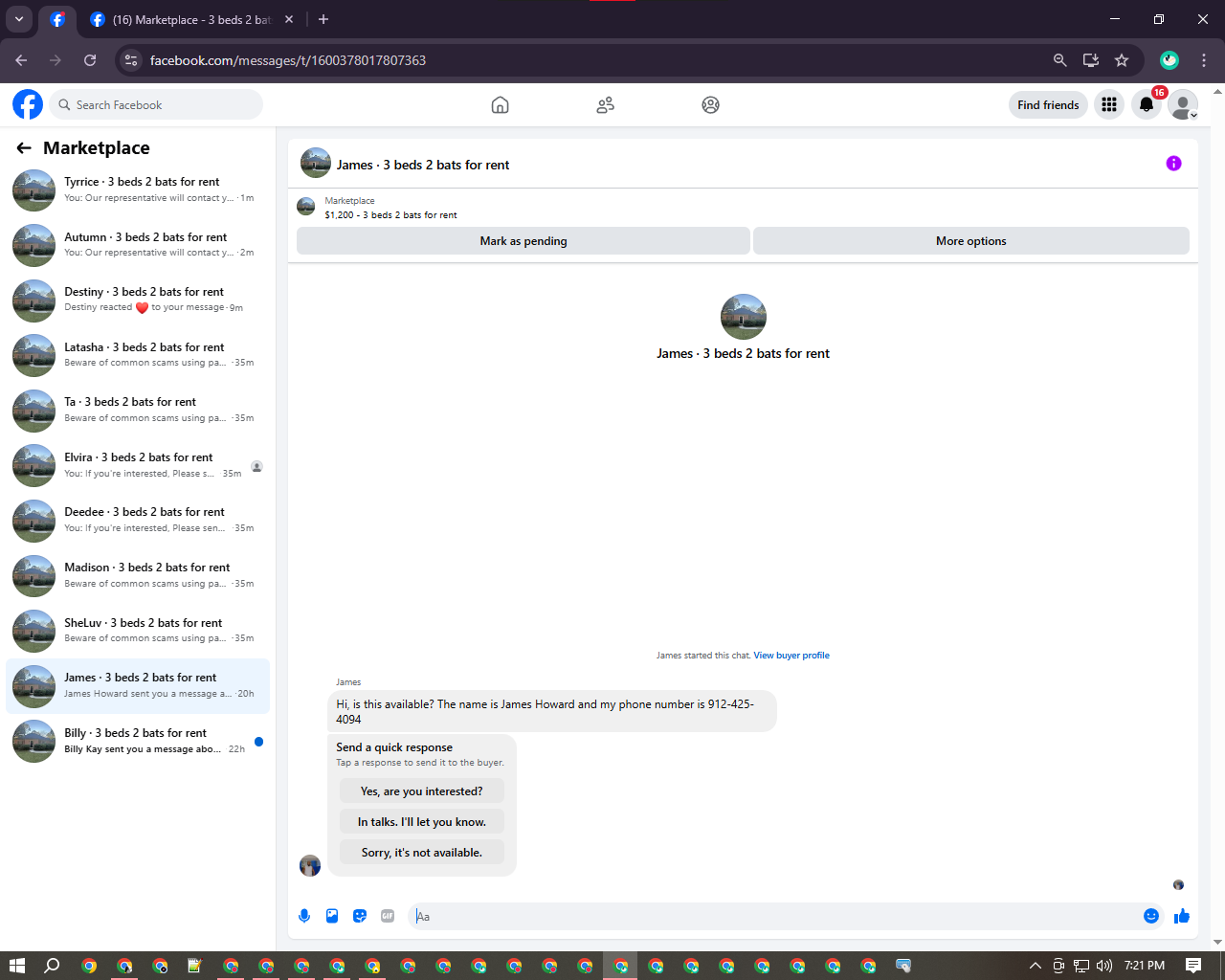Focus the Aa message input box
This screenshot has height=980, width=1225.
coord(775,917)
